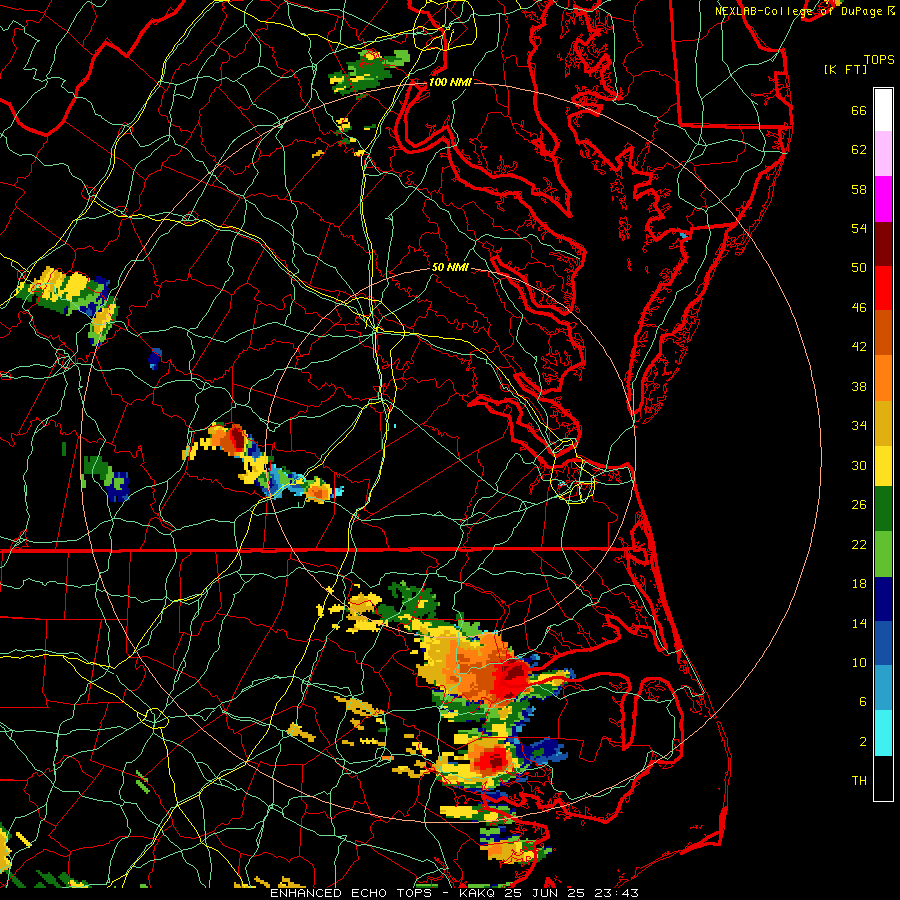Click the '54' legend value

coord(859,228)
